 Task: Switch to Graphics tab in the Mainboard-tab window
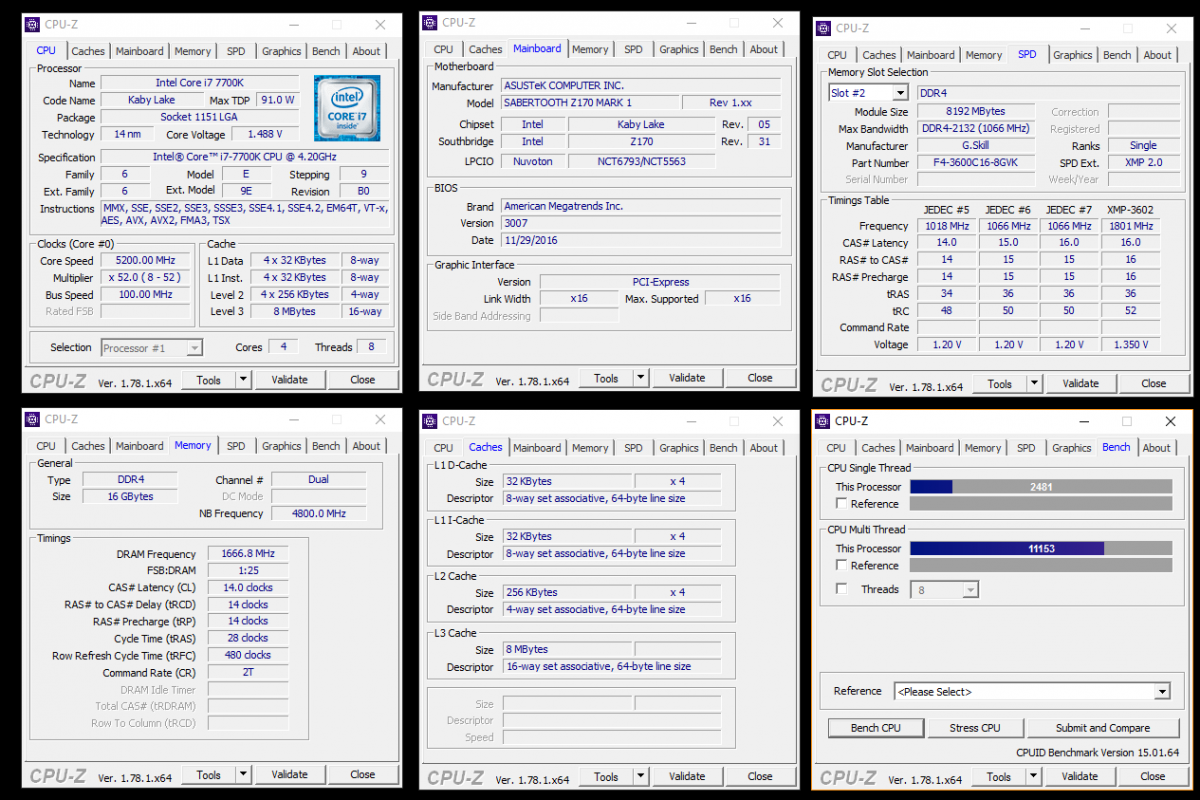pos(679,49)
